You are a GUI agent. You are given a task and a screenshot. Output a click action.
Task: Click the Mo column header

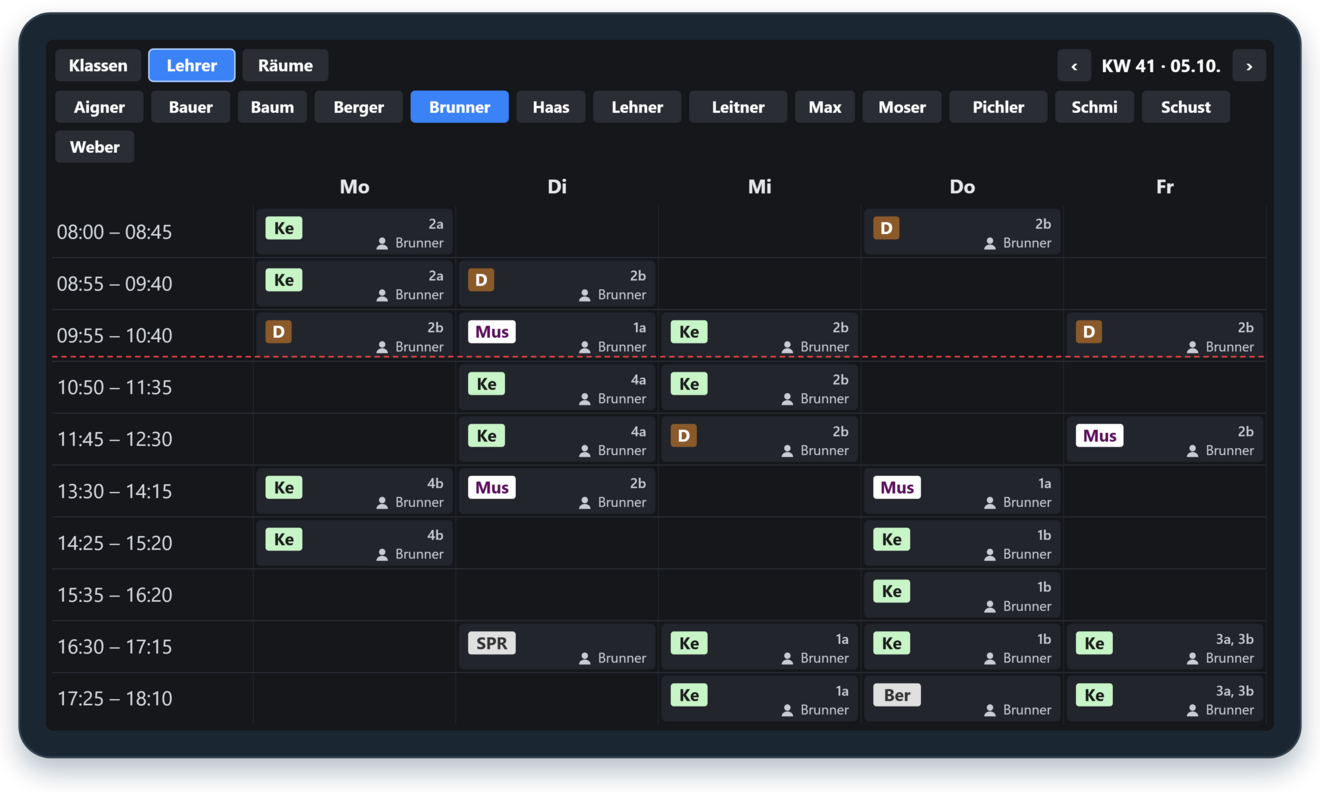click(355, 187)
